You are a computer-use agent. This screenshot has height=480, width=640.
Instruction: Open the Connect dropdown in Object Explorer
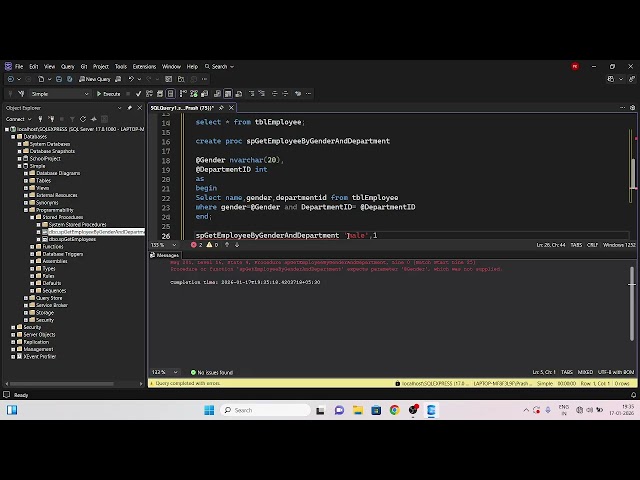pyautogui.click(x=18, y=119)
